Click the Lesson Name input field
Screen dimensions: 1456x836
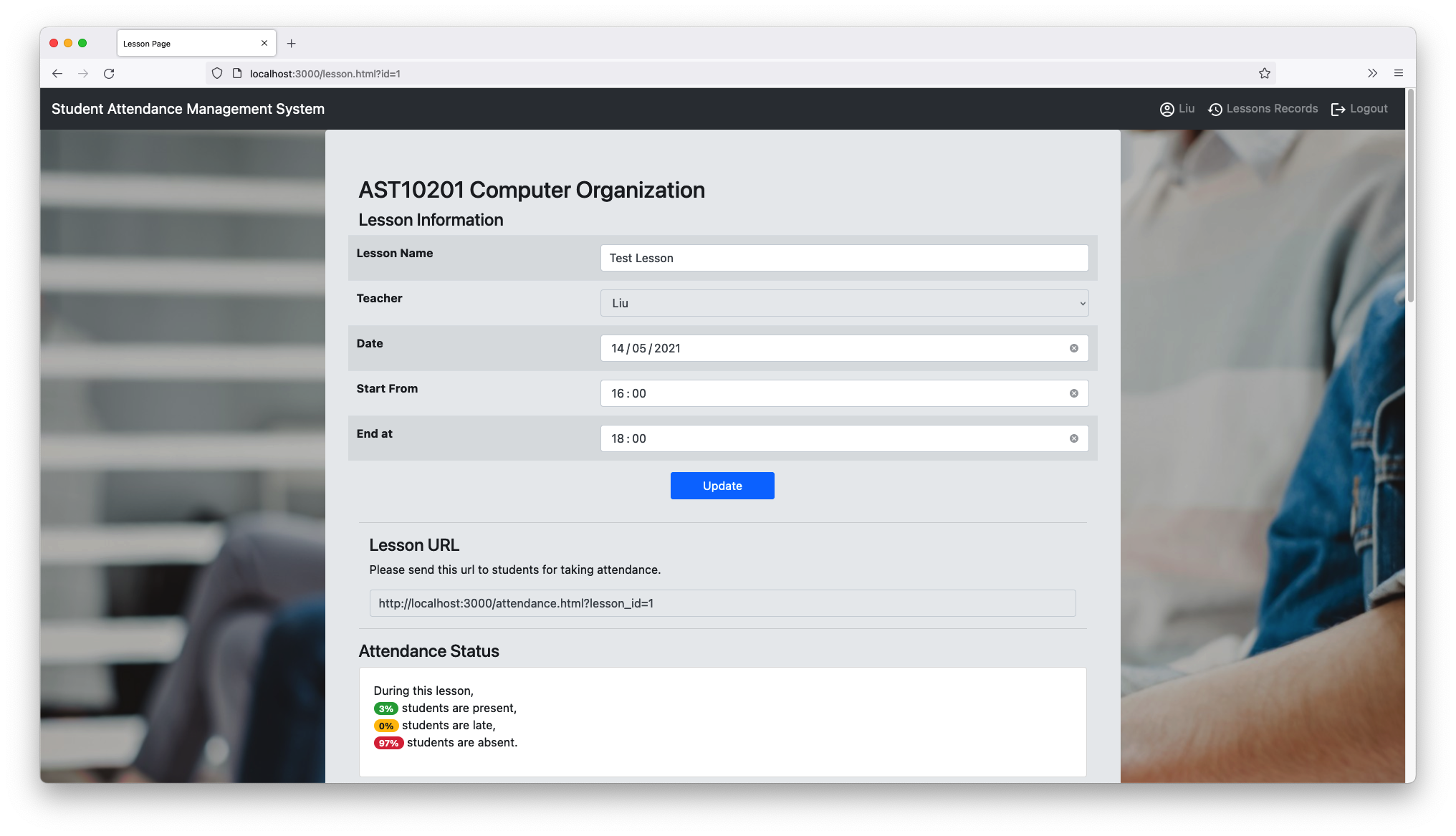[x=844, y=258]
